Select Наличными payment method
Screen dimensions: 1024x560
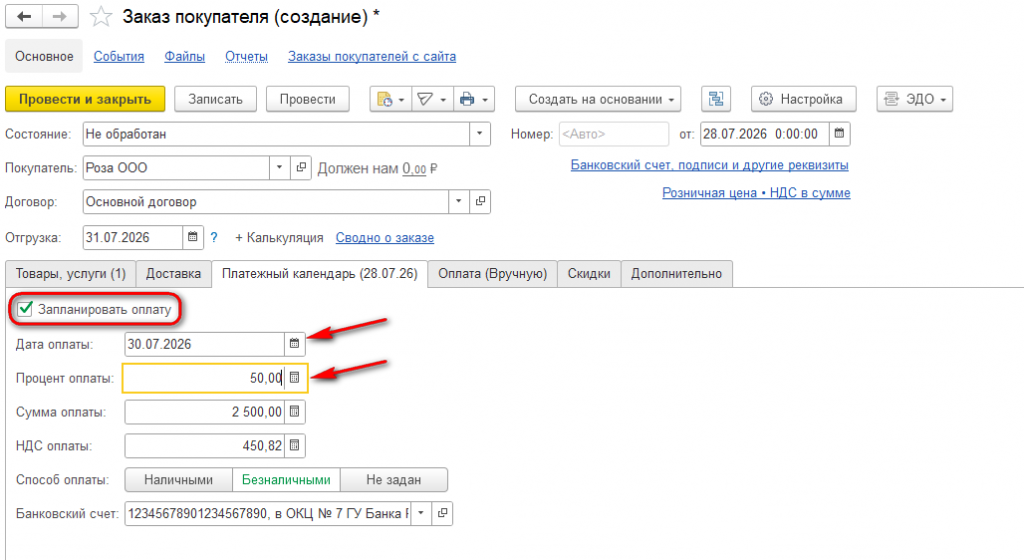[178, 480]
